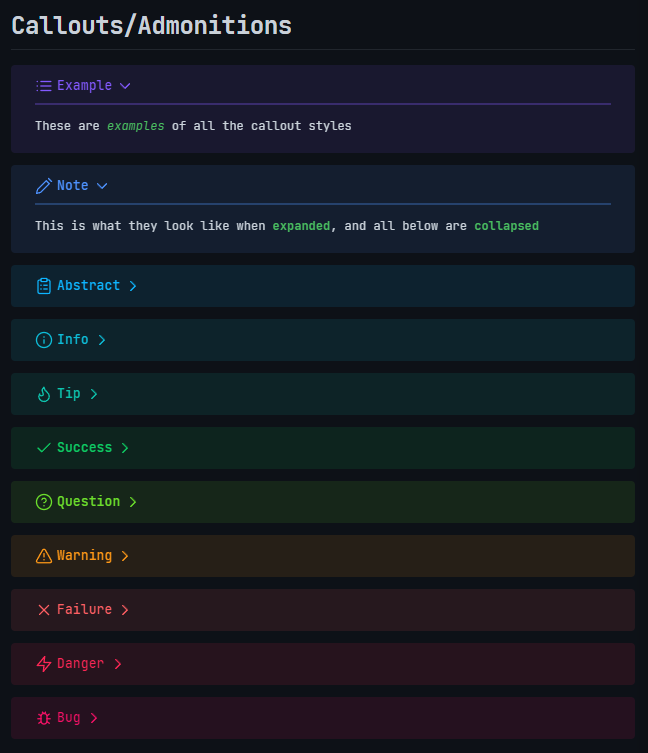Expand the Tip callout chevron
The height and width of the screenshot is (753, 648).
pyautogui.click(x=94, y=394)
